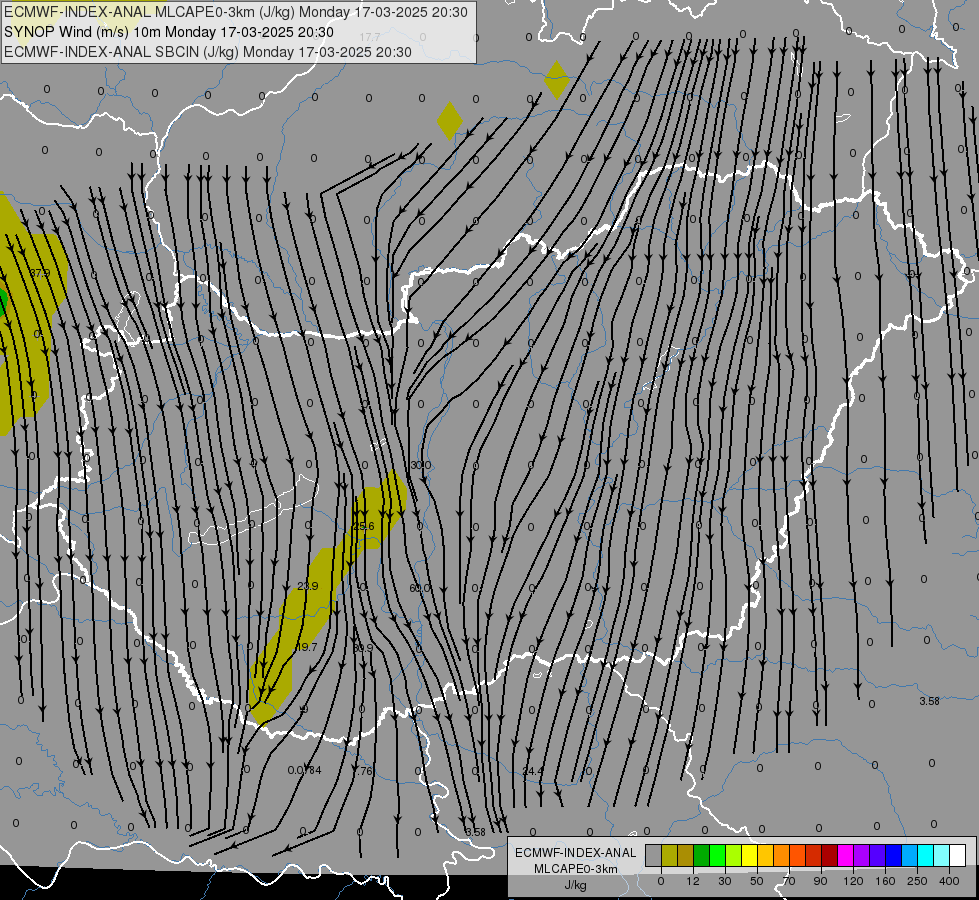The height and width of the screenshot is (900, 979).
Task: Click the MLCAPE0-3km label in the legend
Action: pyautogui.click(x=576, y=869)
